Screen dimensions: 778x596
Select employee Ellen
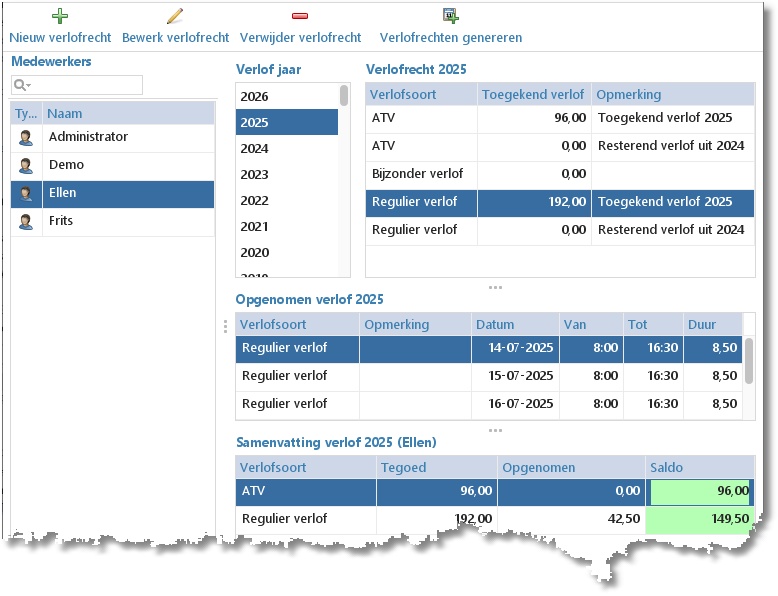(113, 194)
